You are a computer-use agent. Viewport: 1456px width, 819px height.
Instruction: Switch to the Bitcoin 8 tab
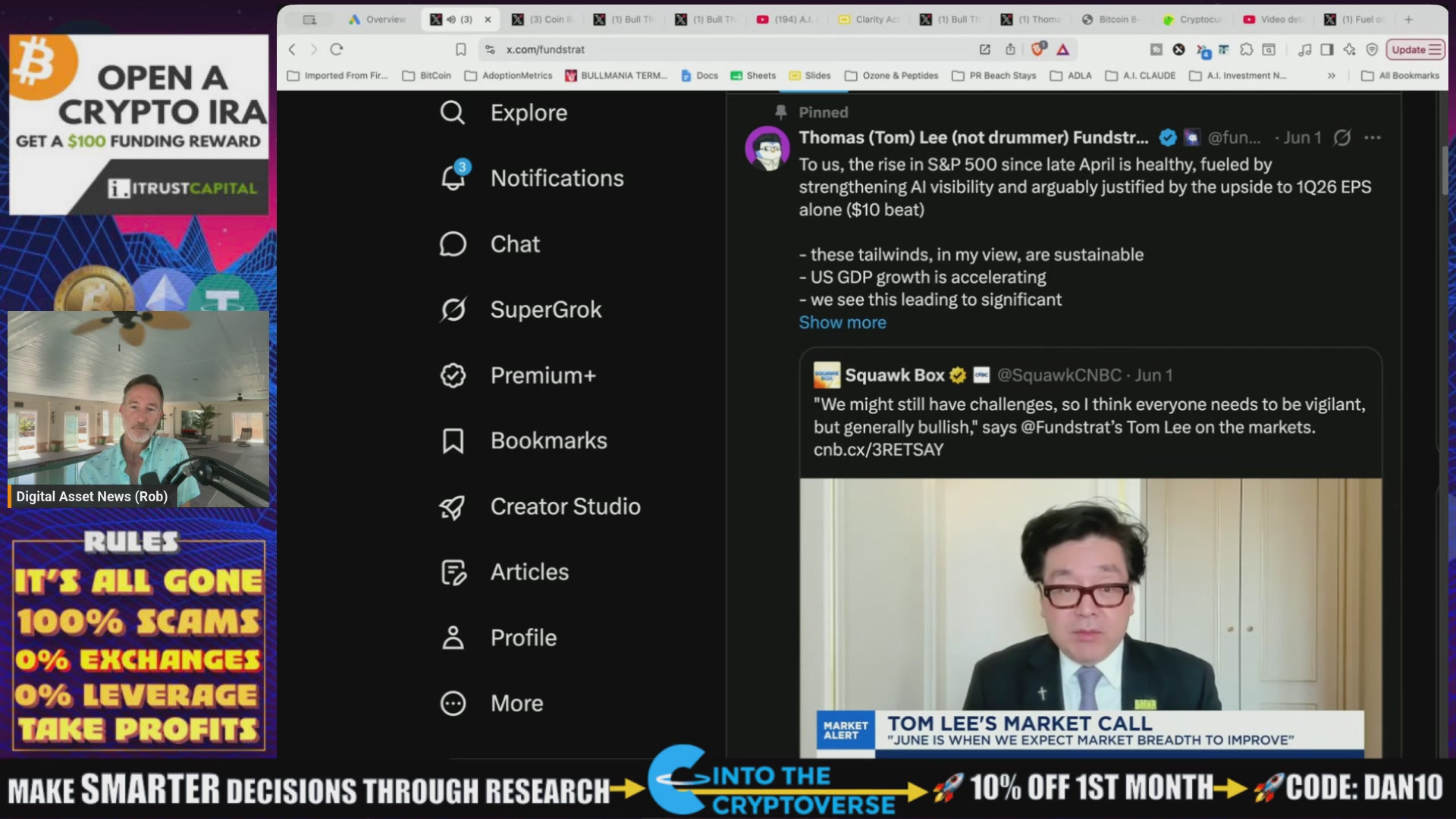1110,20
